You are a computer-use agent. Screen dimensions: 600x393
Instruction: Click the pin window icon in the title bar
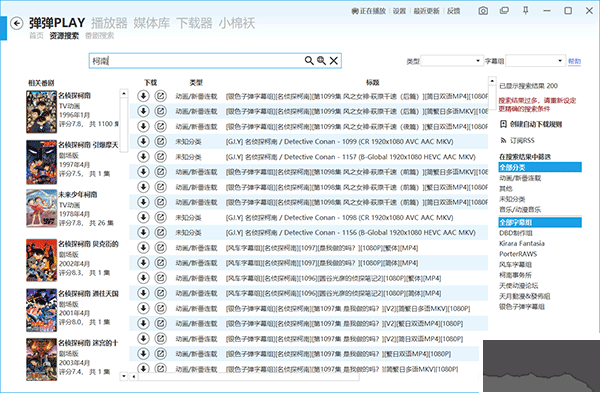tap(526, 11)
